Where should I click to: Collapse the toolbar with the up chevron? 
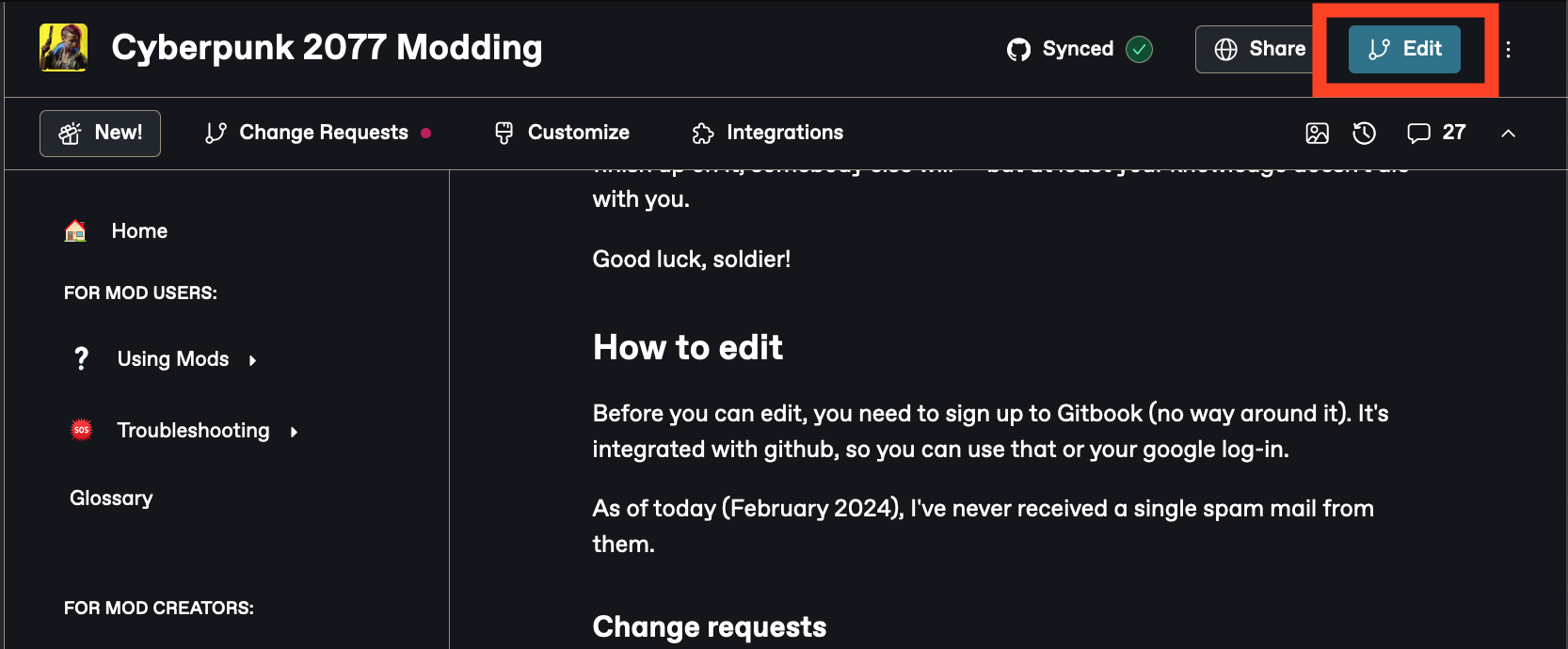(1508, 134)
